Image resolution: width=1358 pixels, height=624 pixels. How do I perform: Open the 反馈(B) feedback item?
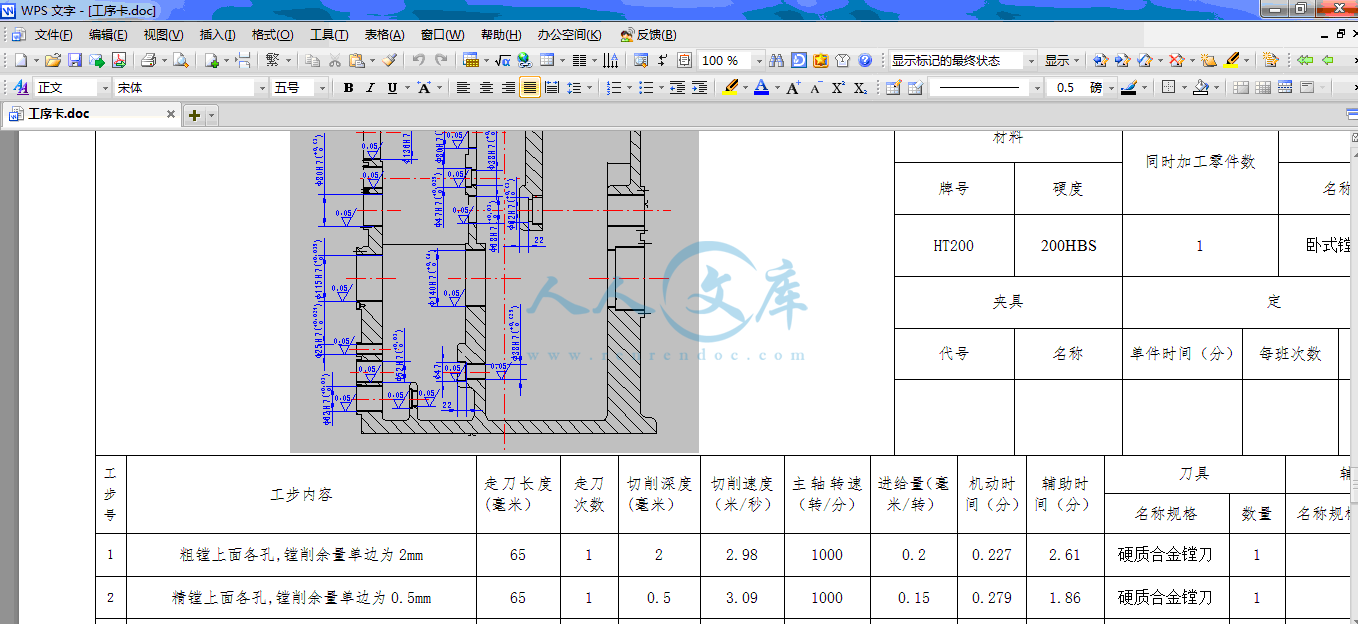coord(648,34)
